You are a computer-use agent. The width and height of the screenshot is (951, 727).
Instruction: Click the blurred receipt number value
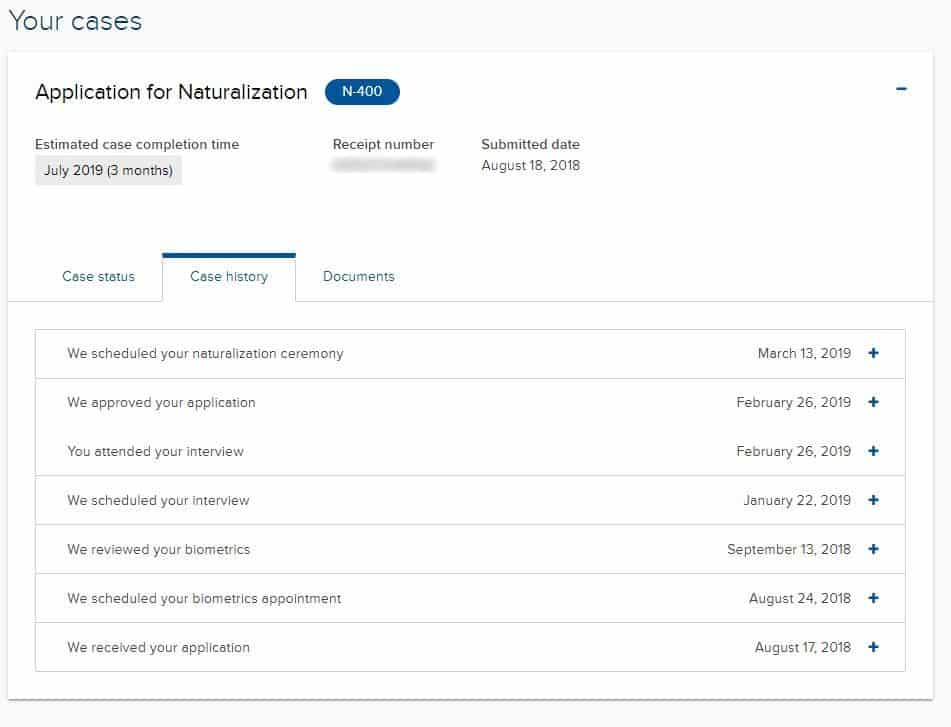point(384,165)
